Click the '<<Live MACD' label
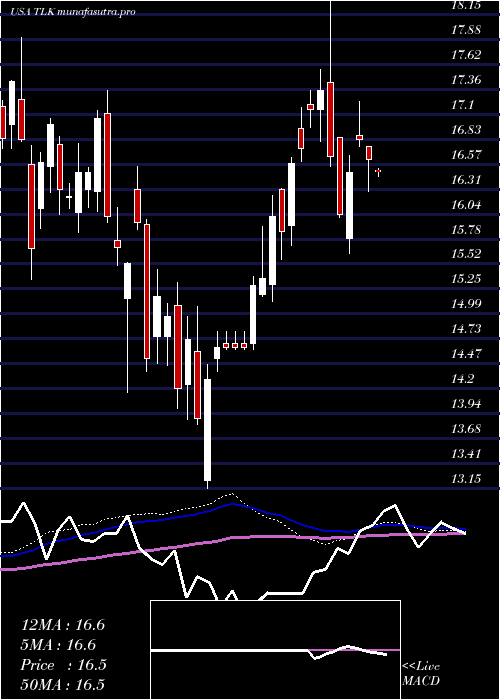 point(421,674)
